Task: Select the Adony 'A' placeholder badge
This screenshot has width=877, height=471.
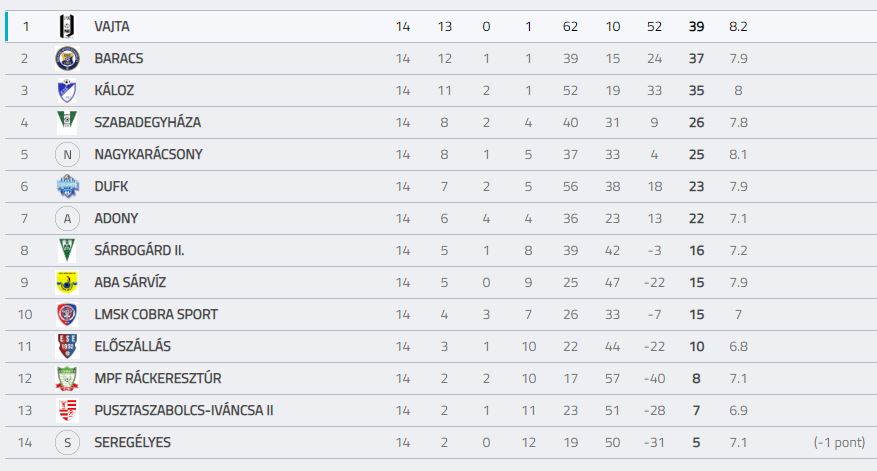Action: [67, 218]
